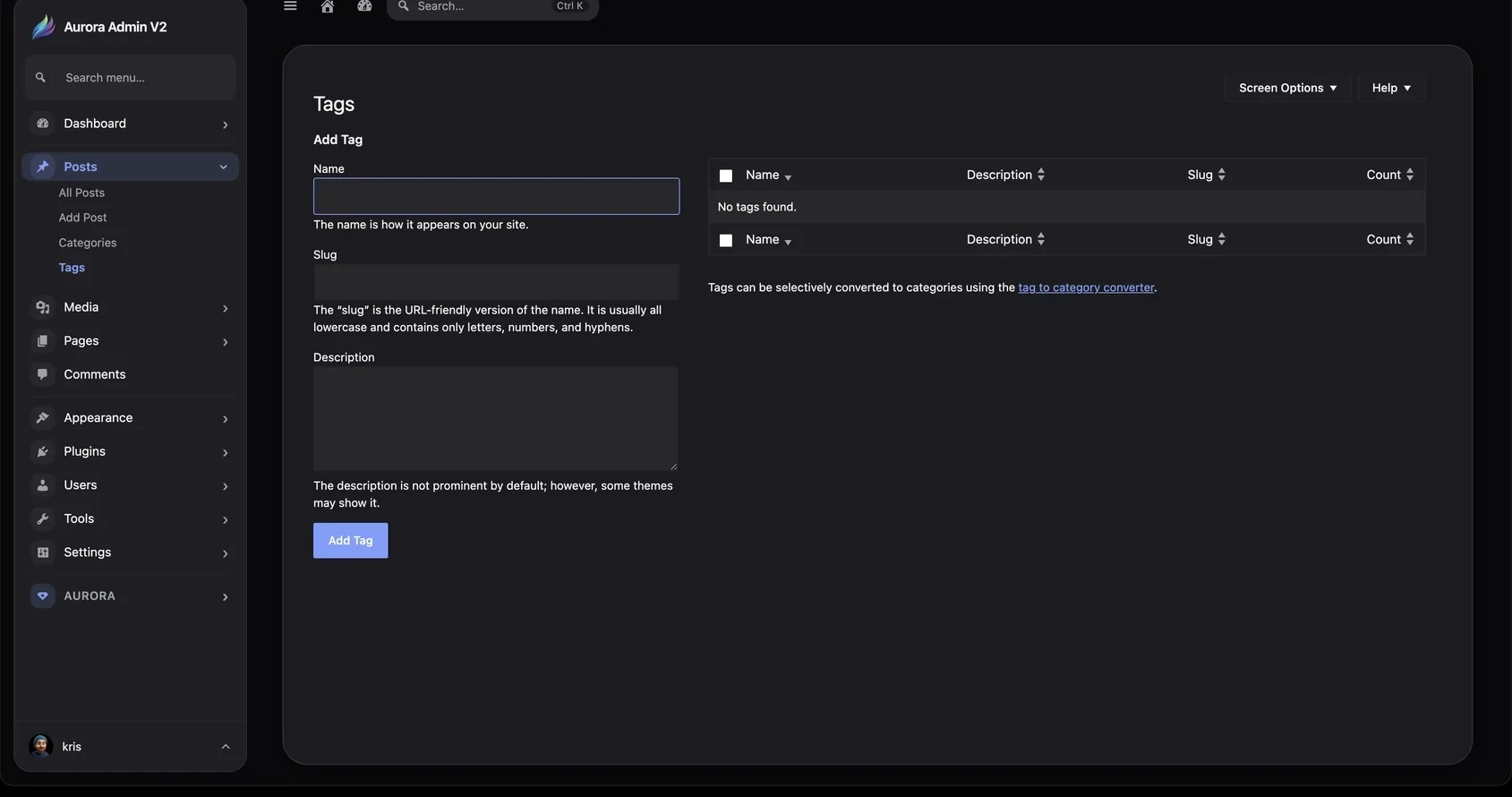Focus the tag Name input field
This screenshot has height=797, width=1512.
[x=496, y=196]
